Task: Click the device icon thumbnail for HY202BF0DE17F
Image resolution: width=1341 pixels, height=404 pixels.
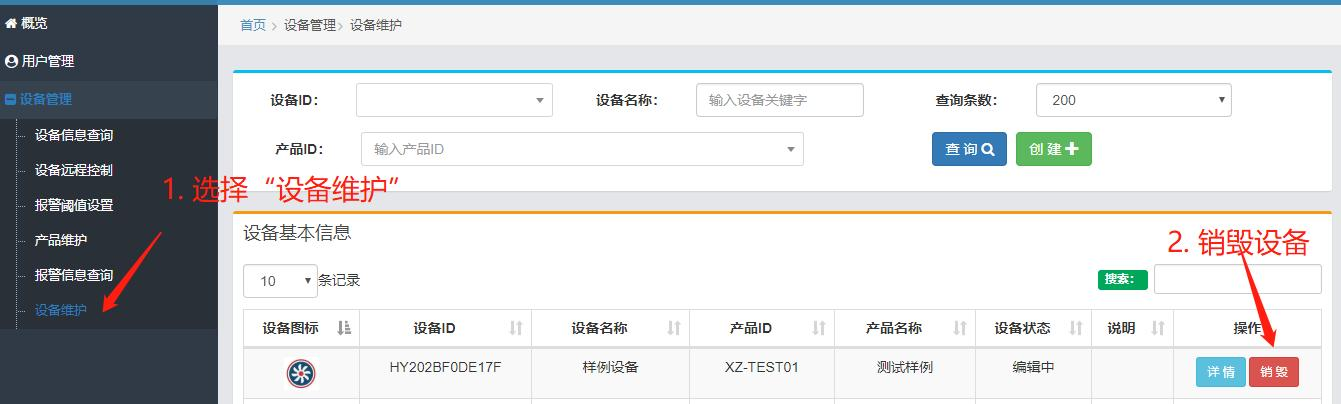Action: (x=301, y=373)
